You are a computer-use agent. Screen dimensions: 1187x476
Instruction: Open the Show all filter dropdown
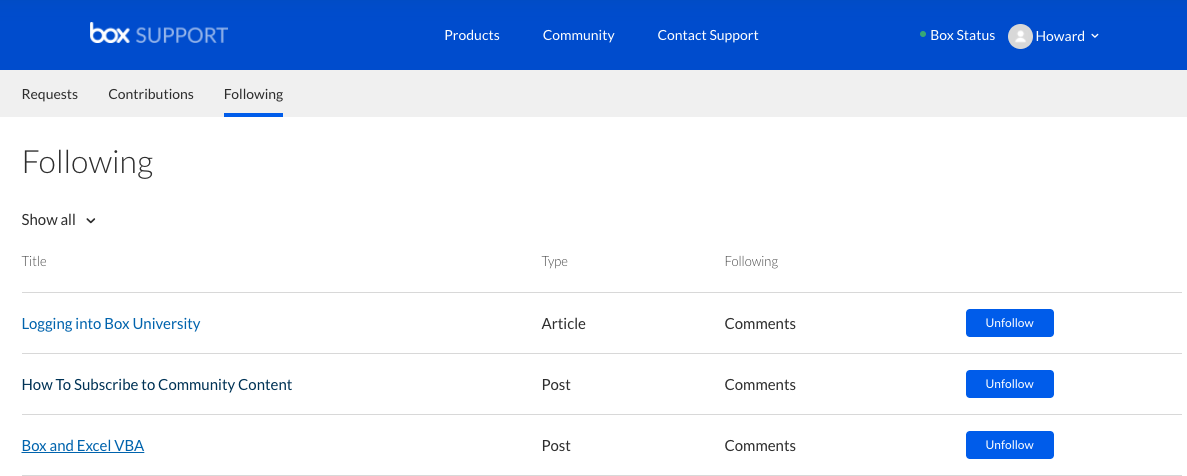pyautogui.click(x=58, y=220)
